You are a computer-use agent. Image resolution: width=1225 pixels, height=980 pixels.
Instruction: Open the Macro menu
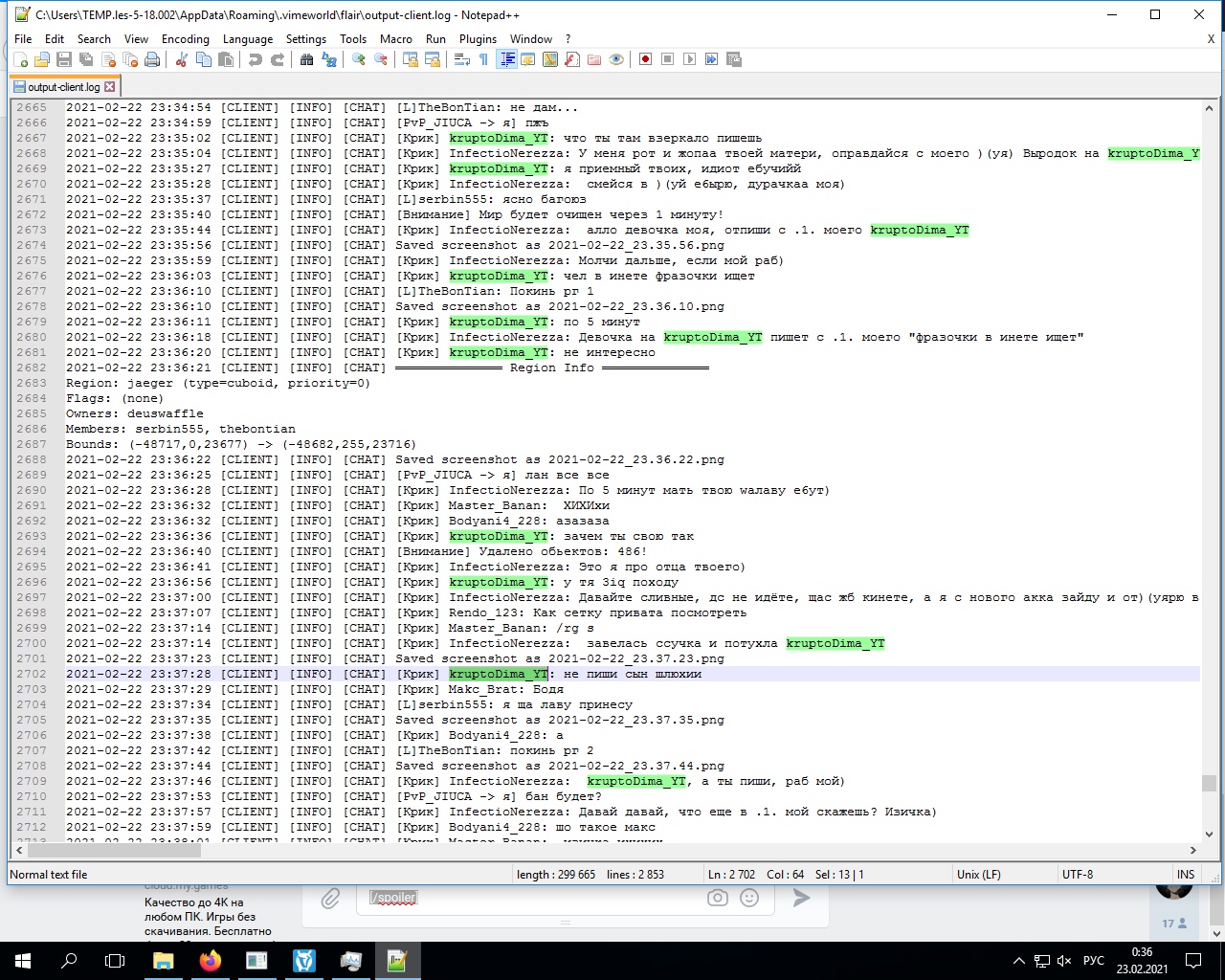click(x=396, y=39)
